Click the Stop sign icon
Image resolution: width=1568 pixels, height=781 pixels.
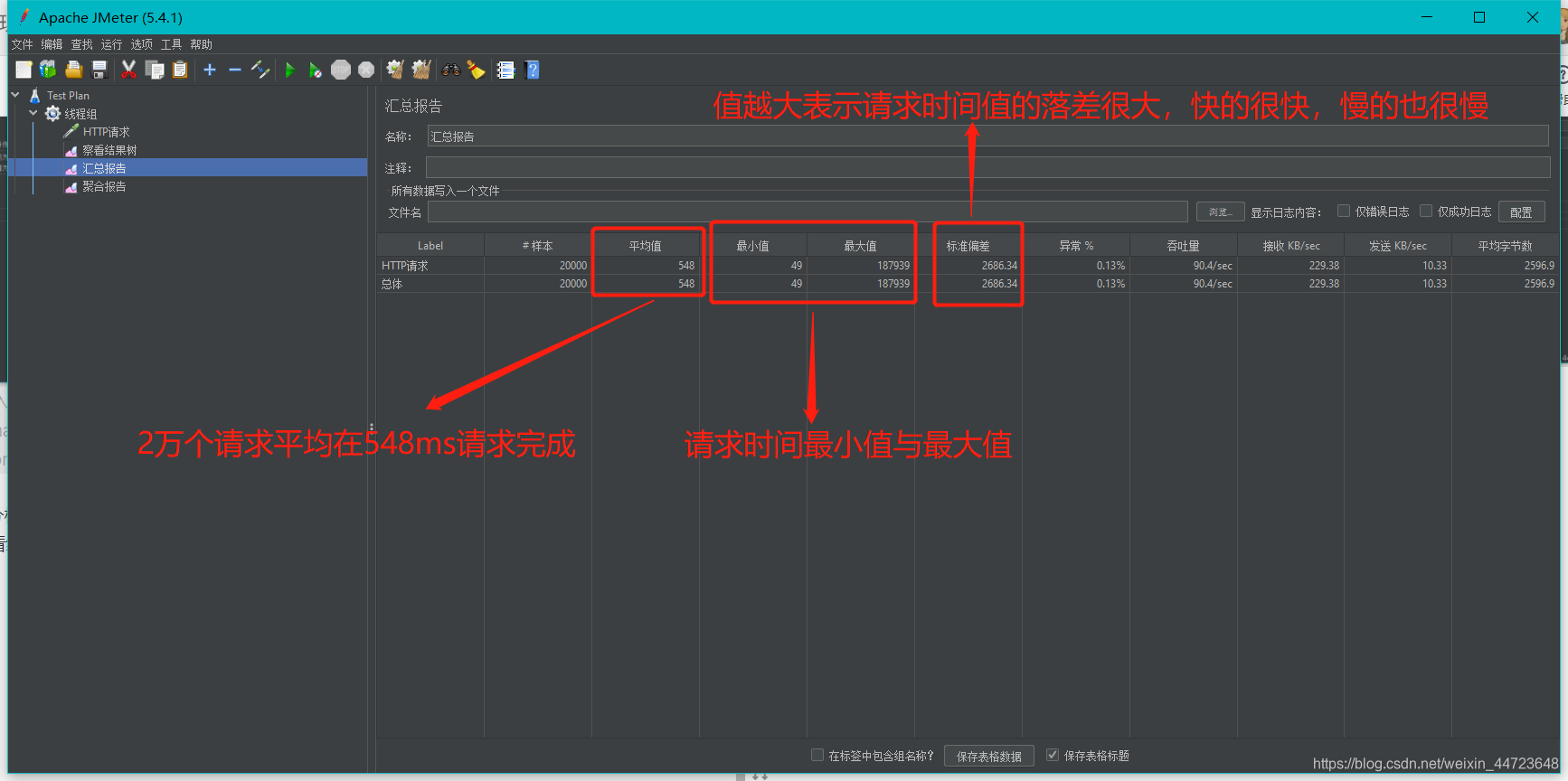point(341,70)
